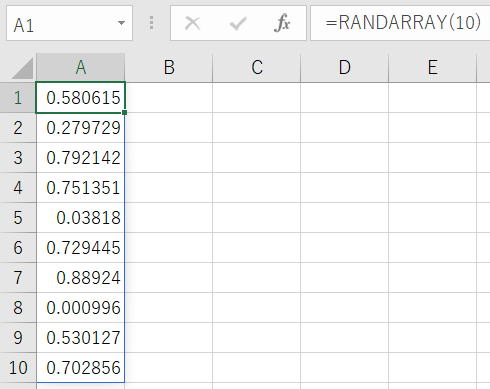Select row 9 header

(x=18, y=338)
